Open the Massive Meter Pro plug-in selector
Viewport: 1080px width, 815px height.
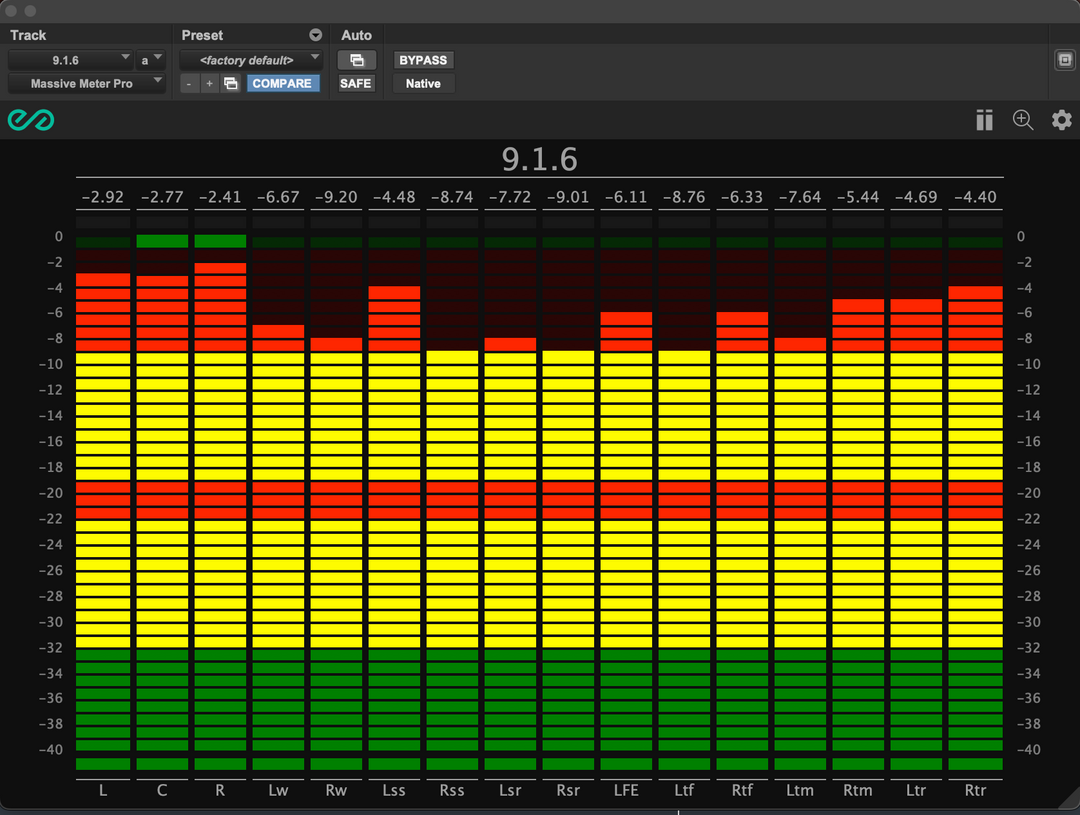point(86,84)
